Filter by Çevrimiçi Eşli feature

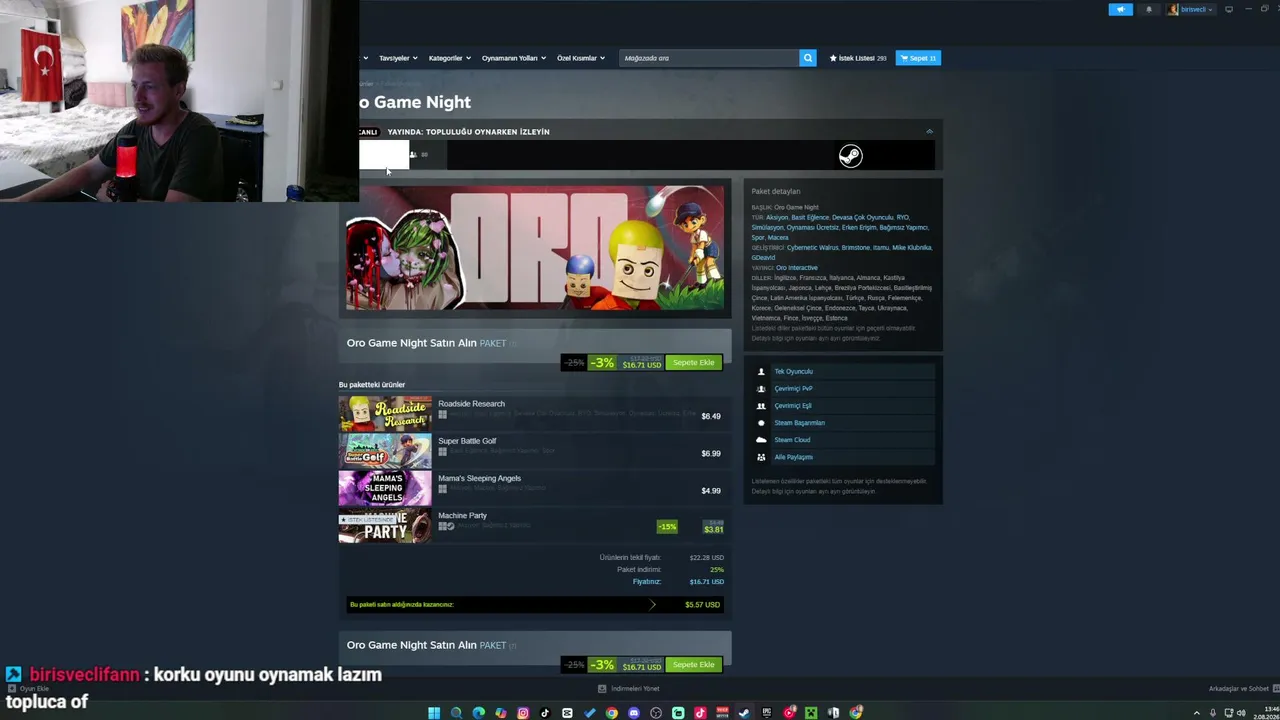(793, 406)
